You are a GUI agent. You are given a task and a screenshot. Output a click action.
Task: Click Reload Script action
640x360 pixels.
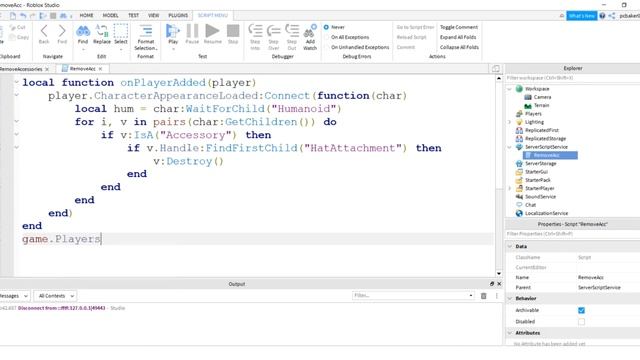tap(411, 37)
